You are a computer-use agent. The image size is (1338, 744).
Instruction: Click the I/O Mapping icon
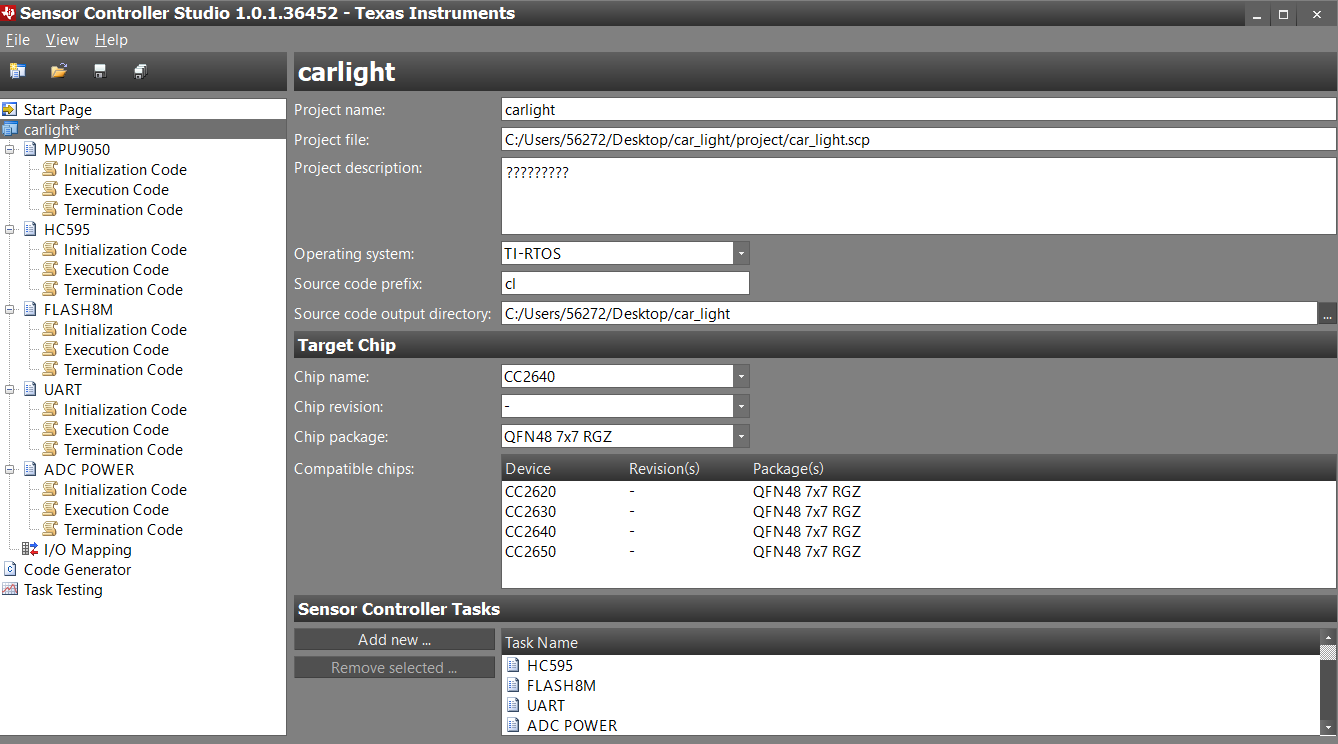click(x=30, y=549)
